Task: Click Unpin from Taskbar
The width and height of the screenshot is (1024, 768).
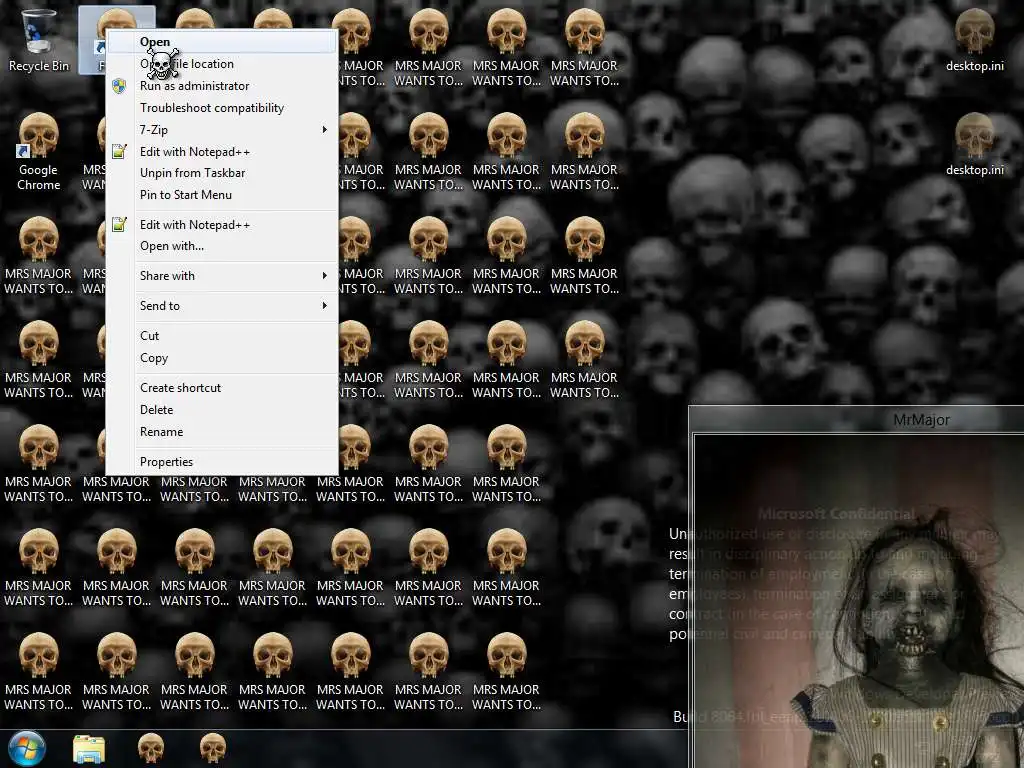Action: click(x=222, y=173)
